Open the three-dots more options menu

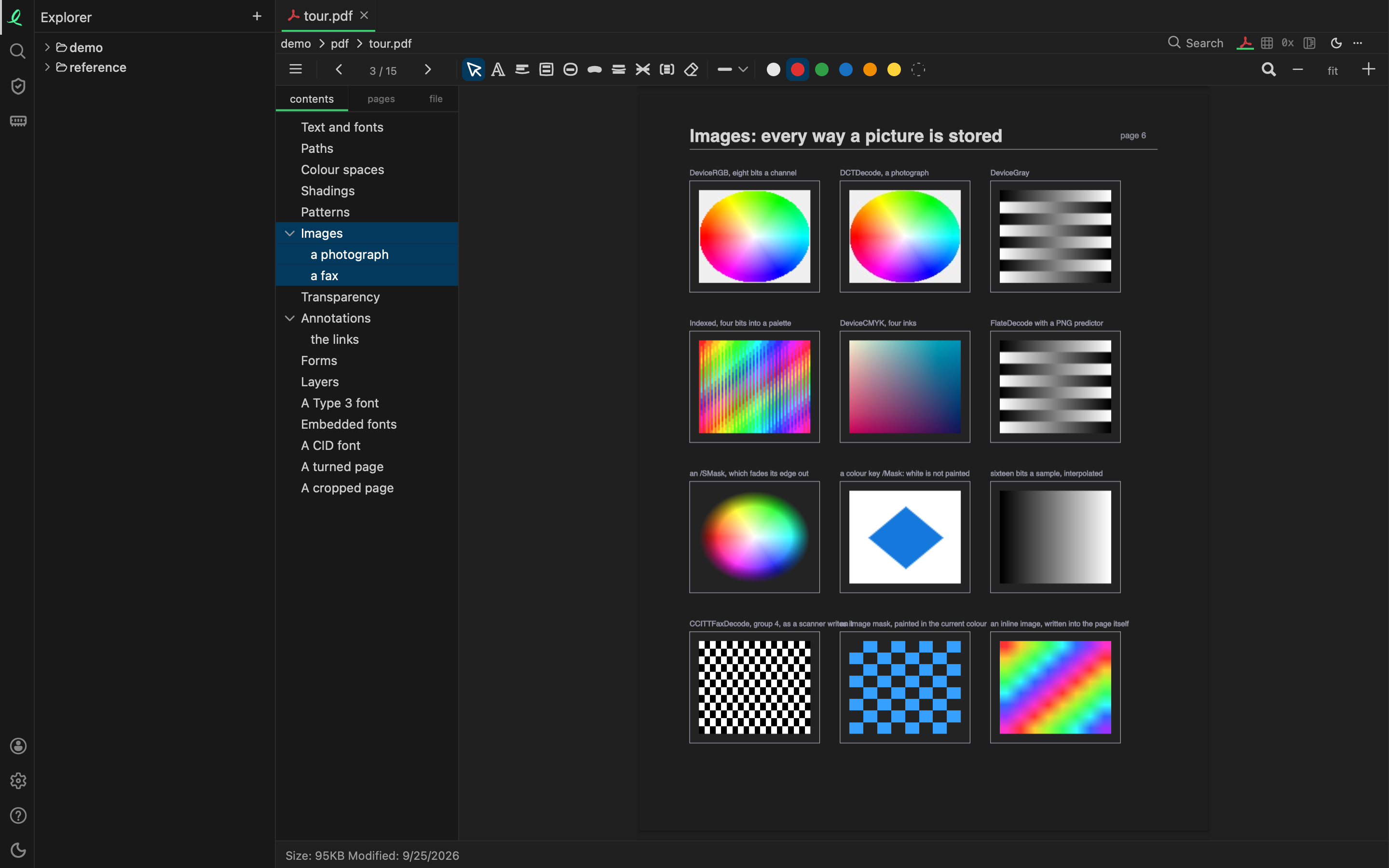click(1358, 43)
